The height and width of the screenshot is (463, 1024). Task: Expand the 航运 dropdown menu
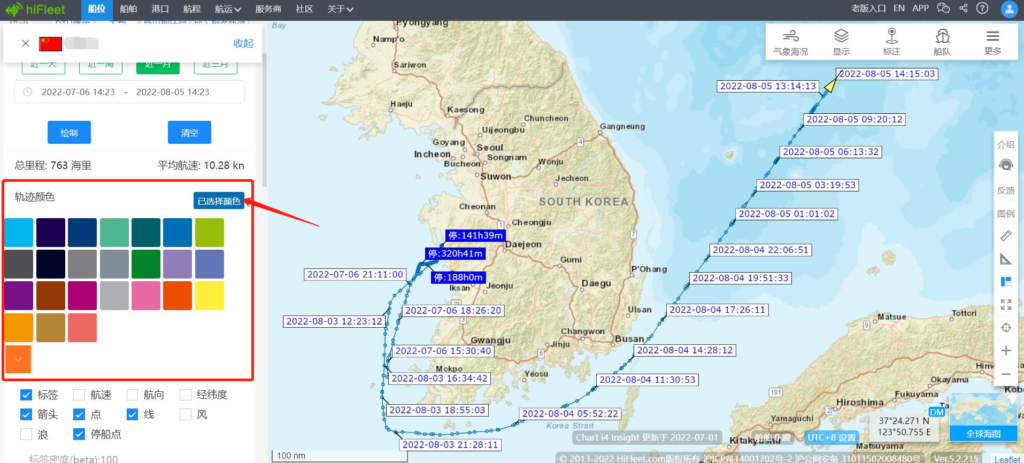(228, 8)
